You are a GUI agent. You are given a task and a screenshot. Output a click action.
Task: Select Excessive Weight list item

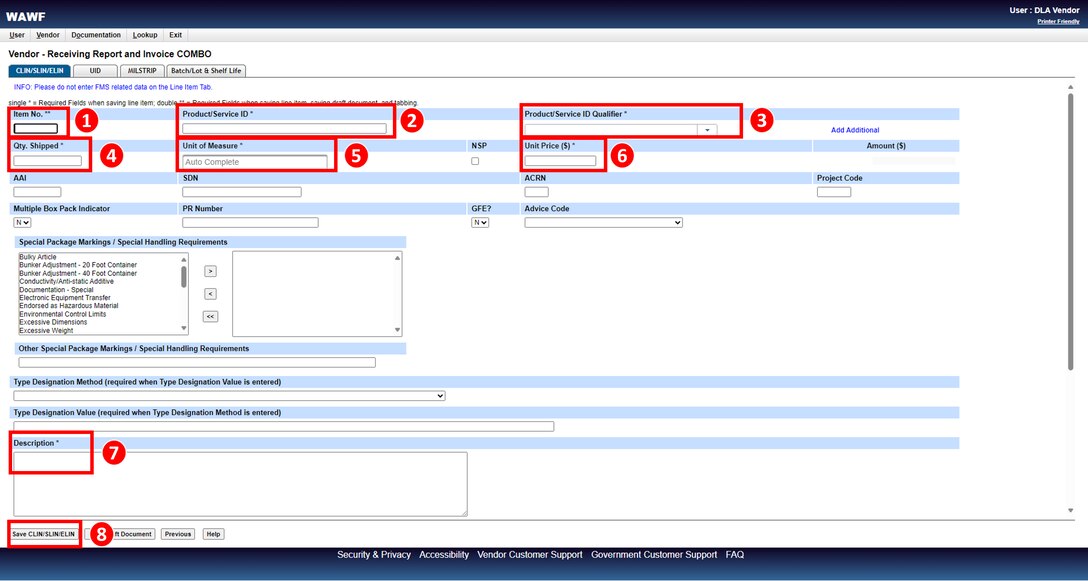(46, 331)
